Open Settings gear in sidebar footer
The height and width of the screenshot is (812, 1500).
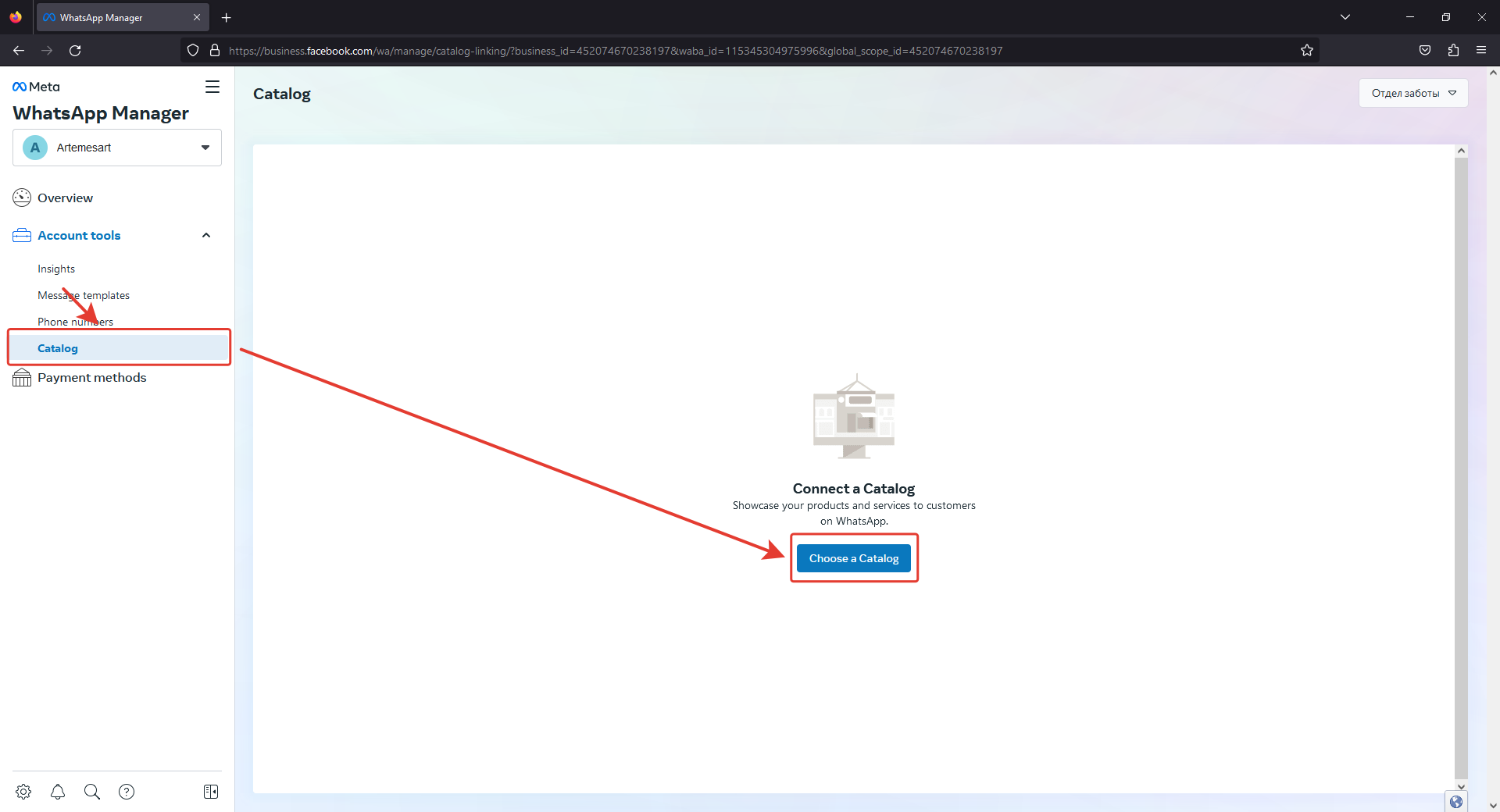[x=23, y=792]
